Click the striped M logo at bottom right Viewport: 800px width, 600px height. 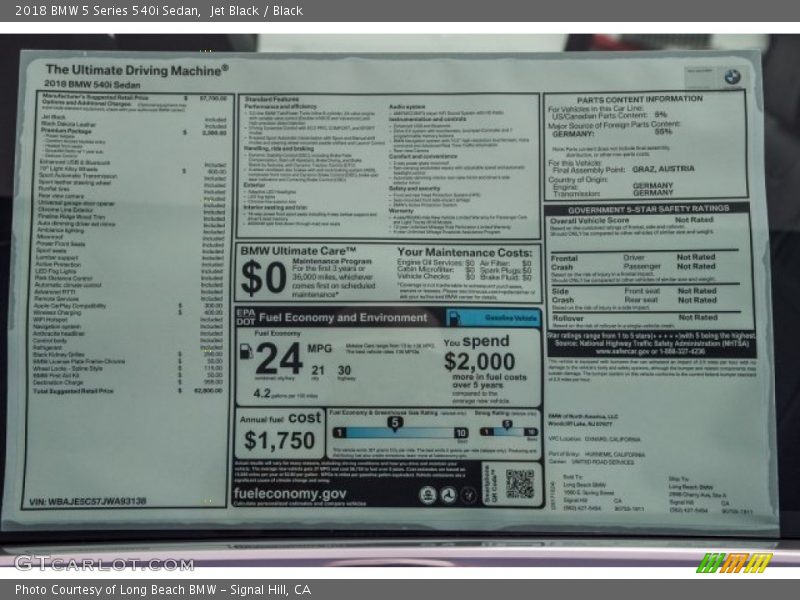pos(733,563)
